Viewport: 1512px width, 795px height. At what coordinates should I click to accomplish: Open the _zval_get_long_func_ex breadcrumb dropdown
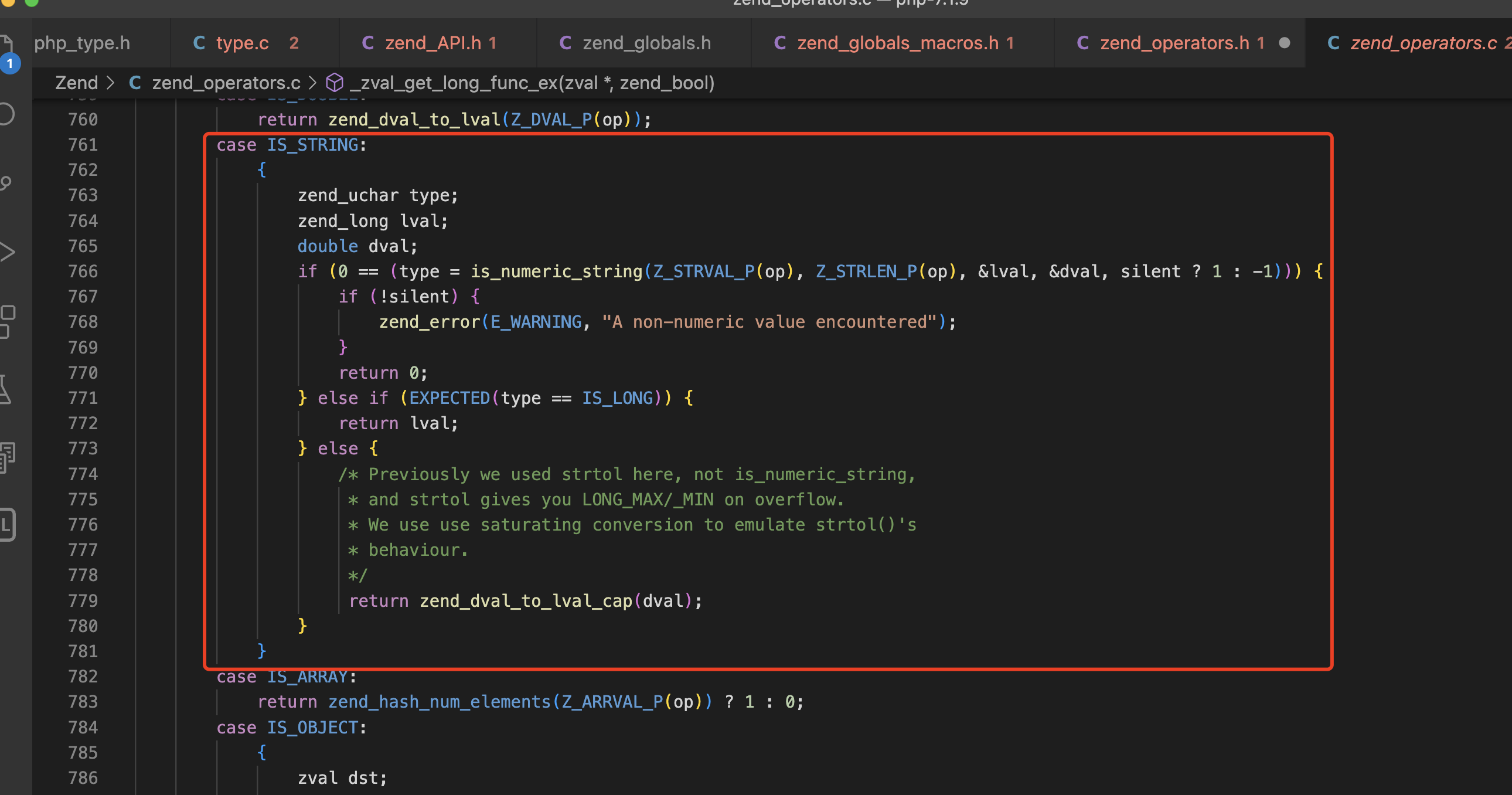(x=531, y=83)
